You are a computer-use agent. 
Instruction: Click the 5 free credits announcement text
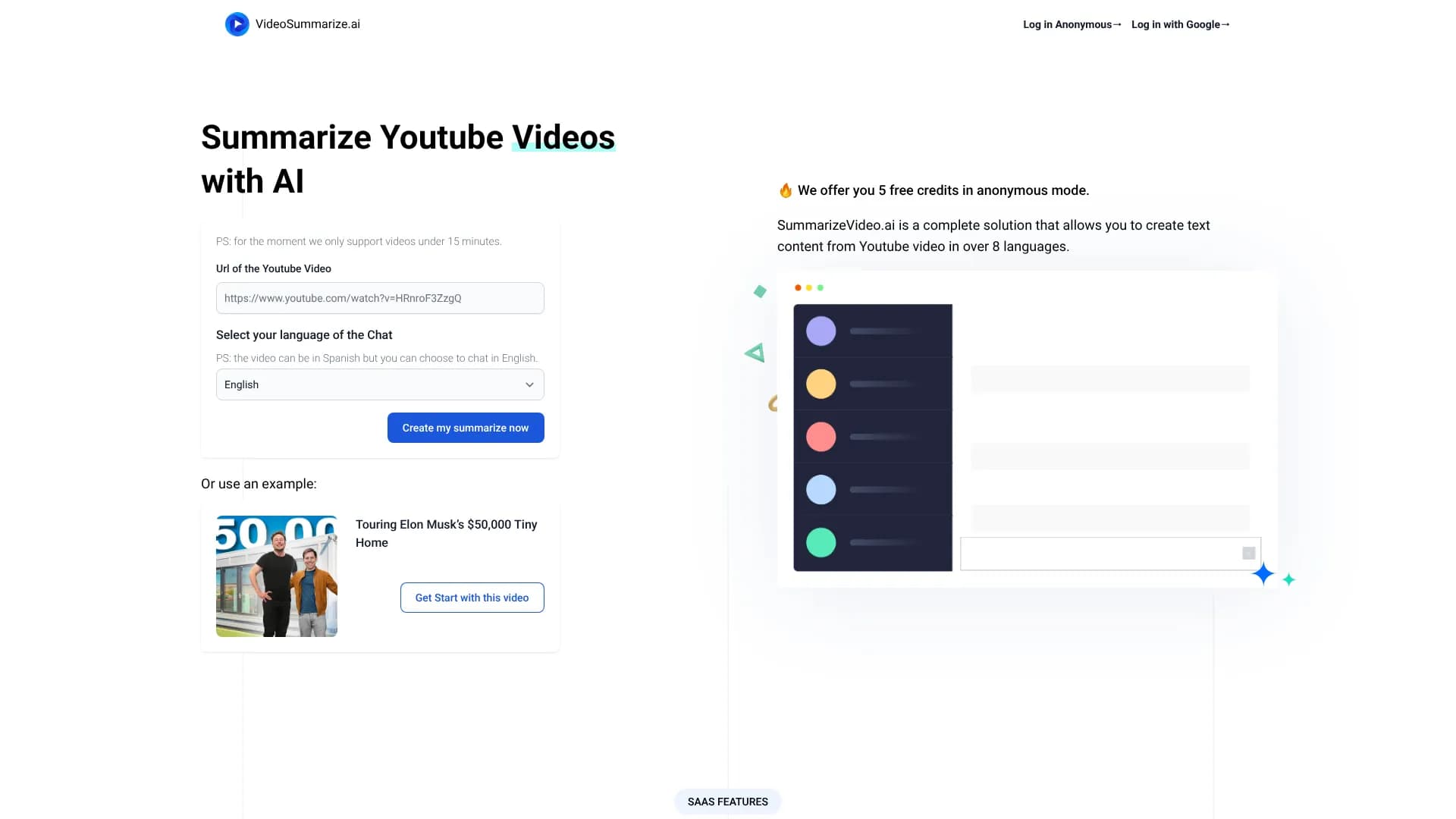tap(943, 190)
